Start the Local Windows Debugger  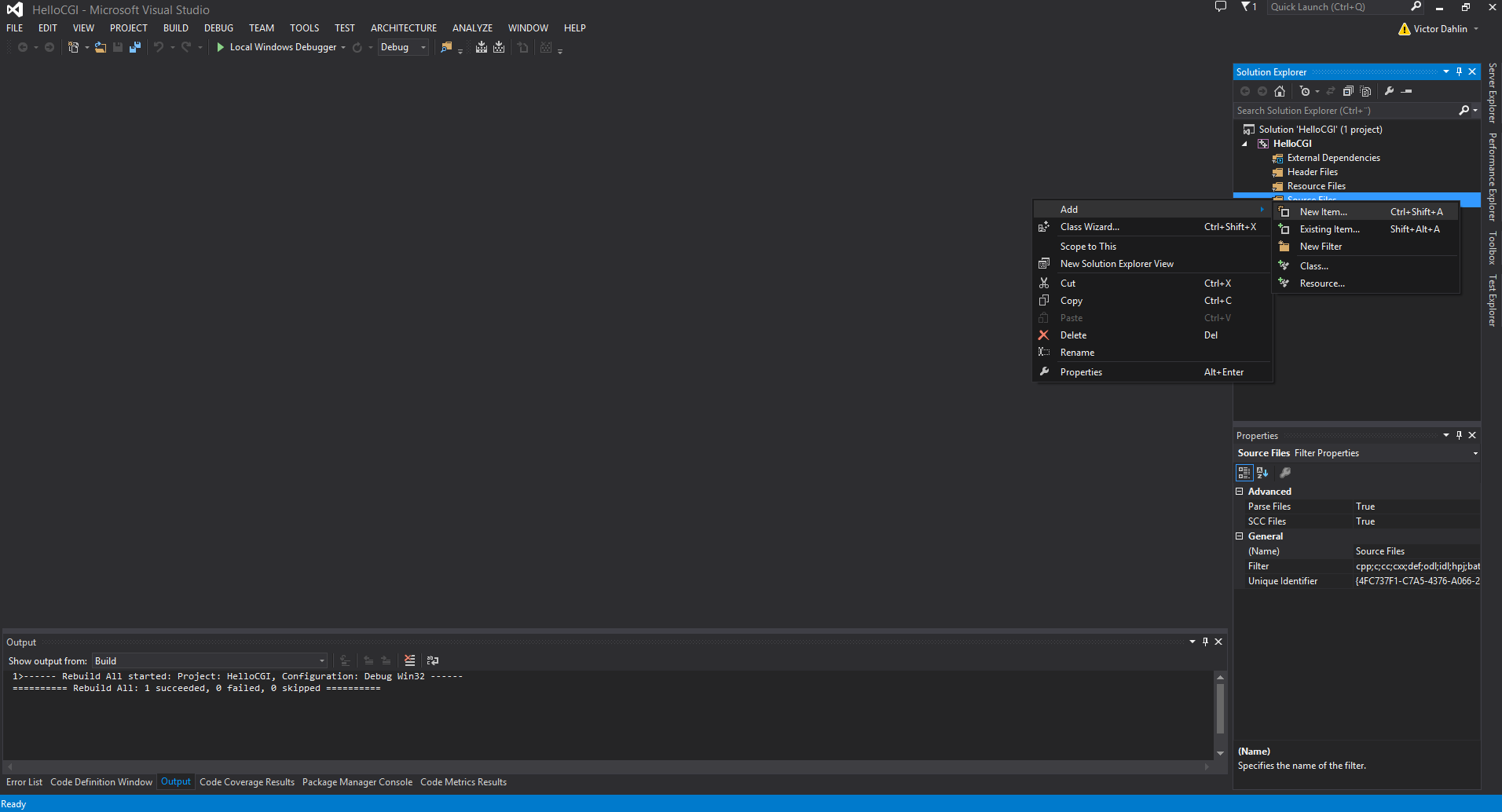point(277,47)
